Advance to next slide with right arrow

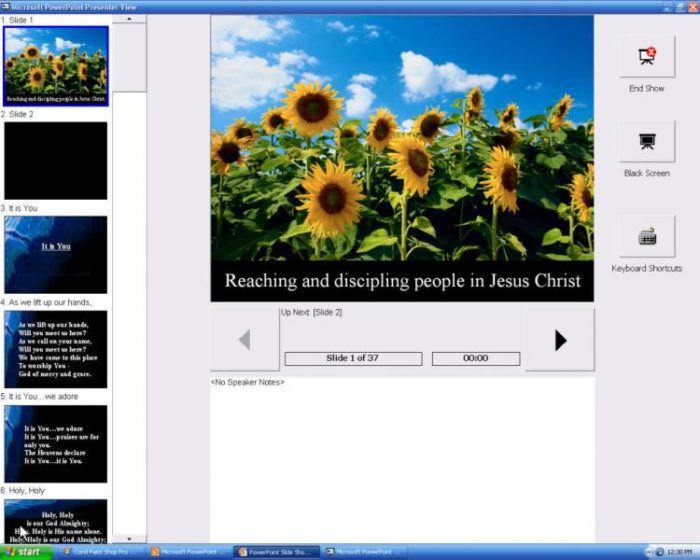click(x=560, y=340)
